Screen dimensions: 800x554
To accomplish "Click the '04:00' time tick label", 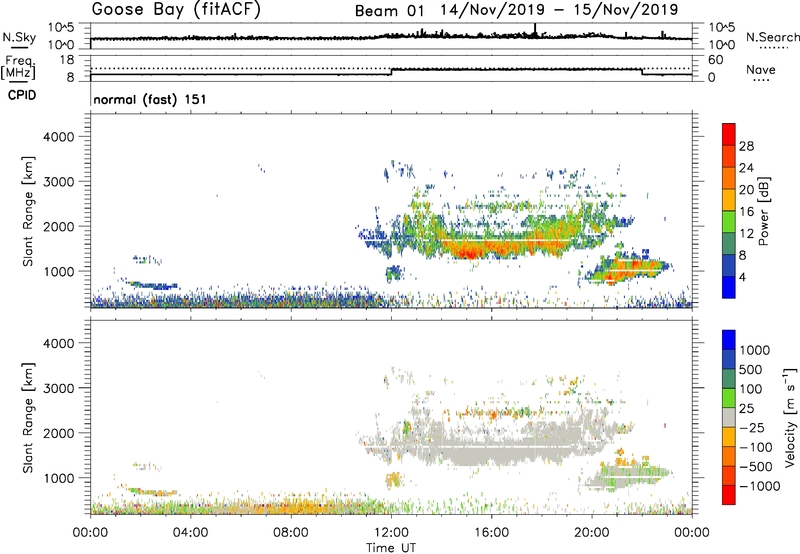I will [x=190, y=533].
